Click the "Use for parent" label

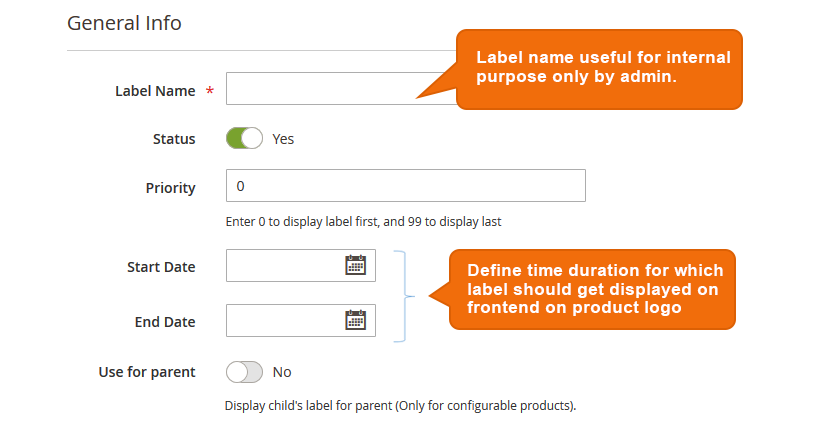[147, 372]
